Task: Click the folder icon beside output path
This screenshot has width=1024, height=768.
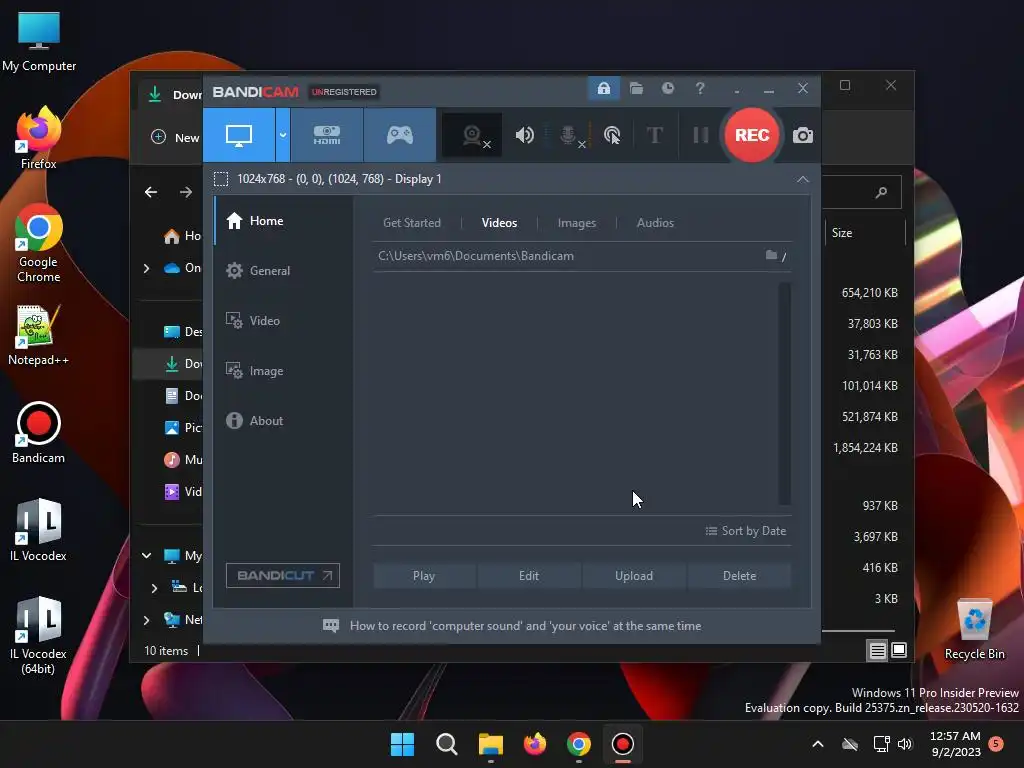Action: pyautogui.click(x=771, y=255)
